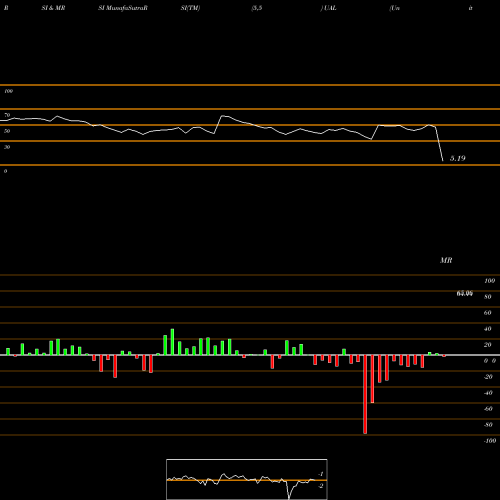Click the MR axis label 80
500x500 pixels.
tap(488, 297)
